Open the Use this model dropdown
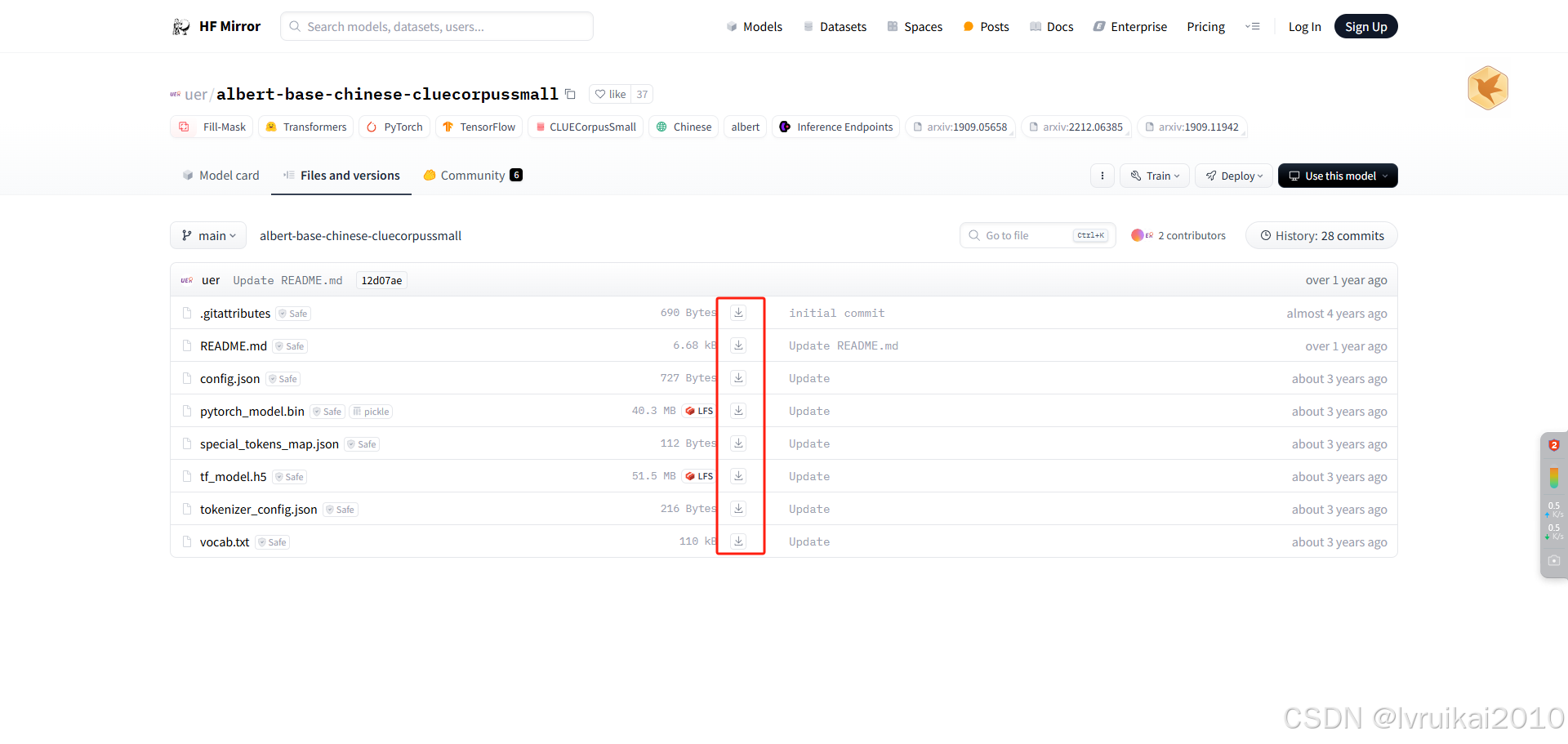Screen dimensions: 1568x744 [x=1338, y=176]
